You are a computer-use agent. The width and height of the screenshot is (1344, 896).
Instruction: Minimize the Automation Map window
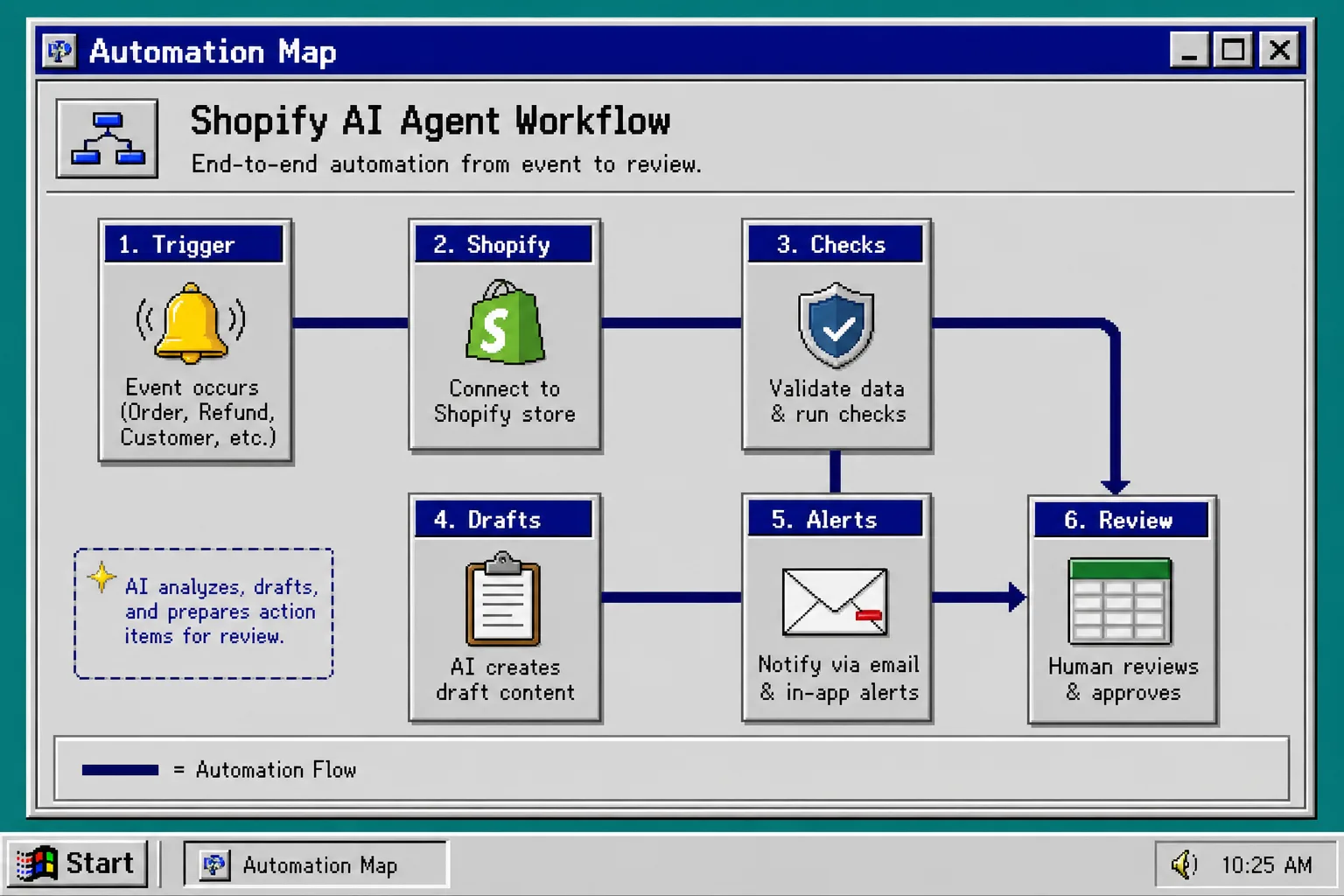[1189, 50]
